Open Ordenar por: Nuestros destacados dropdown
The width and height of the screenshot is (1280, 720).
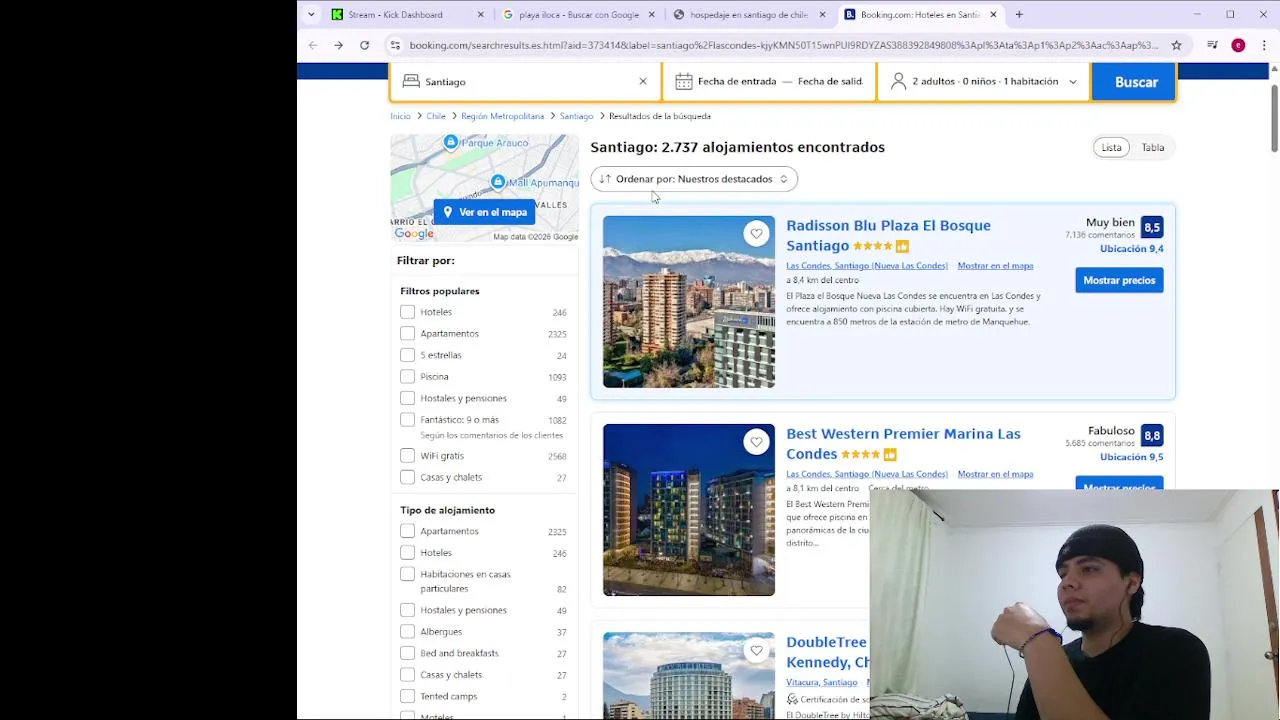(x=694, y=179)
